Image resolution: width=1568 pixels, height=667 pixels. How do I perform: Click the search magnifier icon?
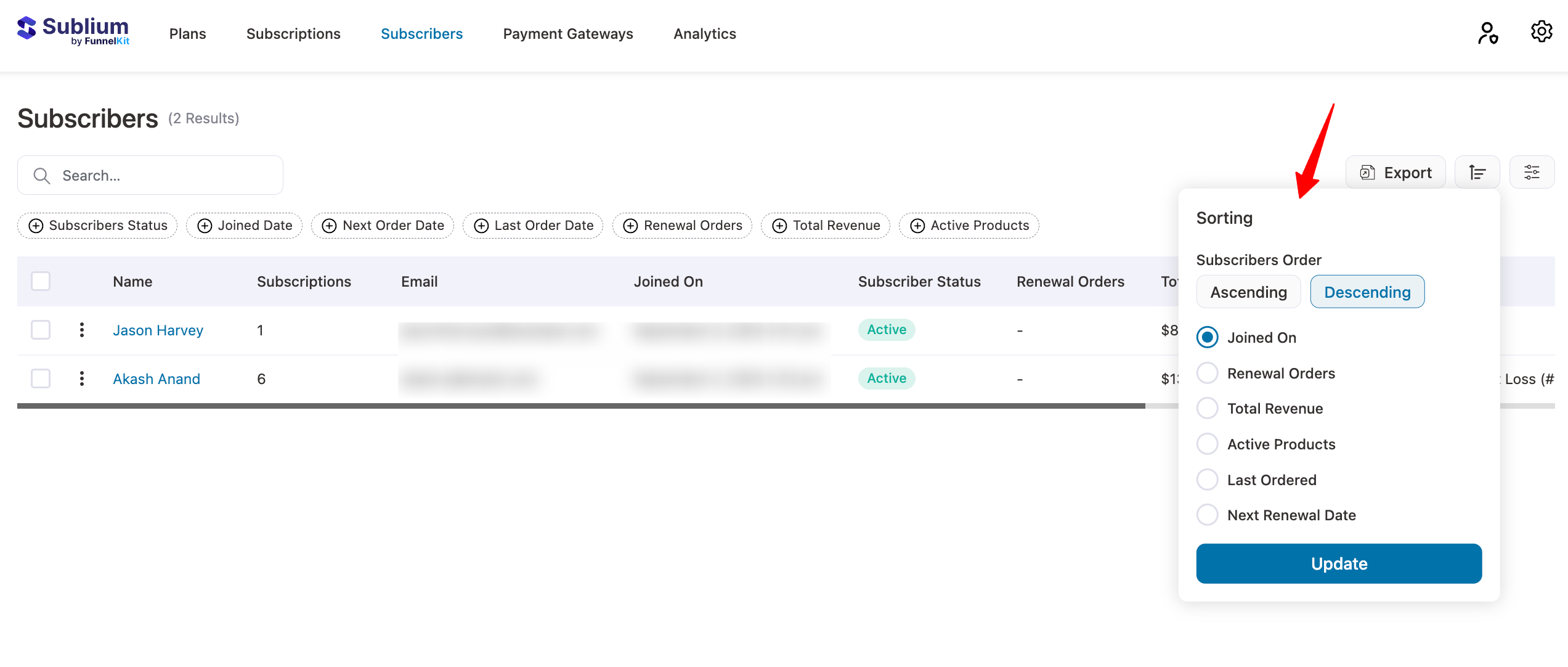point(41,175)
